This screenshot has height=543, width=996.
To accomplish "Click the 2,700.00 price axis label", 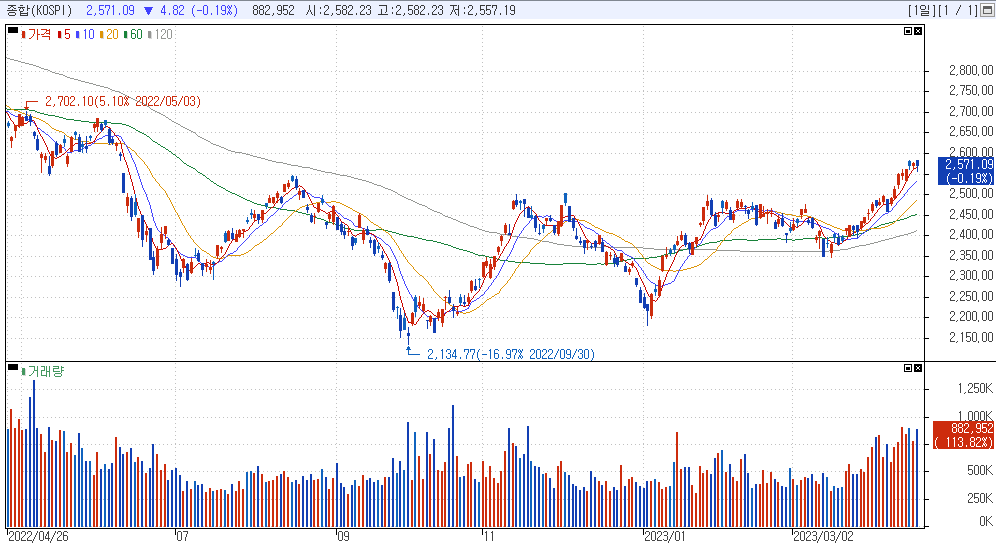I will [x=971, y=112].
